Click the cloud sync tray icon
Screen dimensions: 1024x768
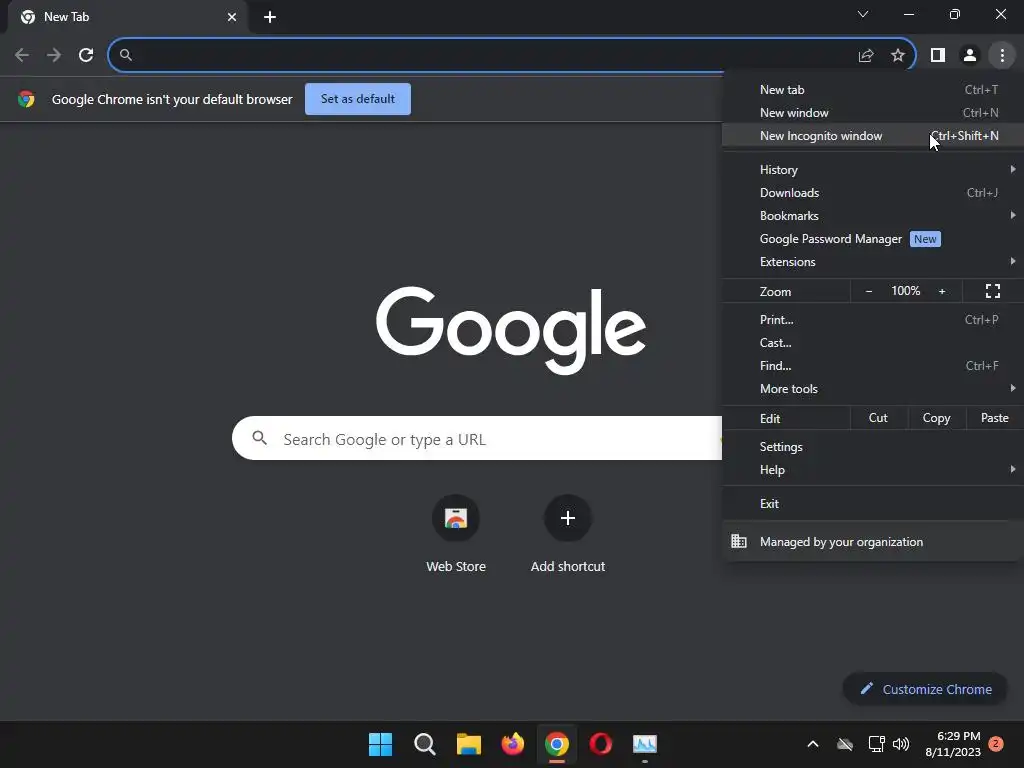tap(845, 744)
